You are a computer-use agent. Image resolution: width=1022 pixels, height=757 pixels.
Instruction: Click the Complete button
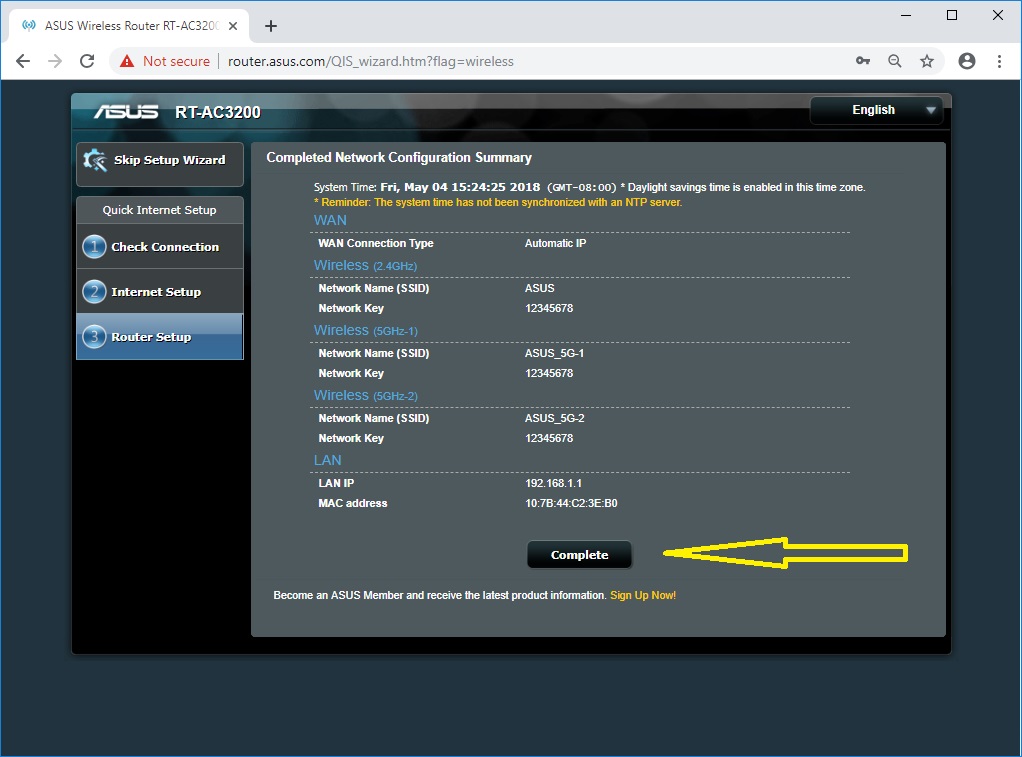pyautogui.click(x=579, y=555)
